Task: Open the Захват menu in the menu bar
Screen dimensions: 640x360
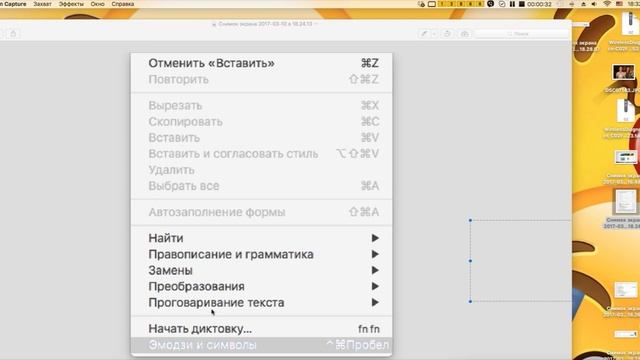Action: pyautogui.click(x=42, y=4)
